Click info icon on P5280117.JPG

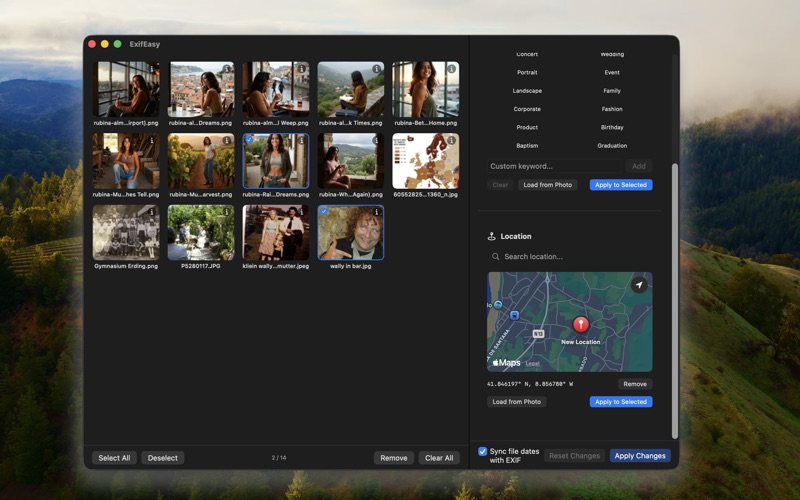click(x=227, y=212)
